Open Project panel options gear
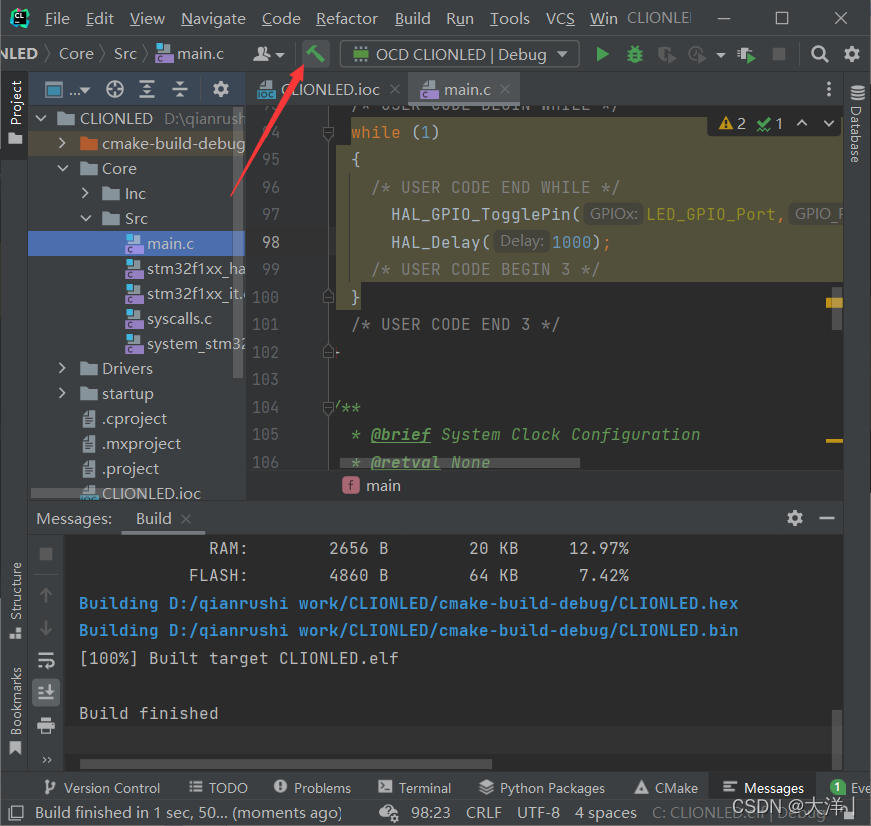Image resolution: width=871 pixels, height=826 pixels. click(x=221, y=89)
